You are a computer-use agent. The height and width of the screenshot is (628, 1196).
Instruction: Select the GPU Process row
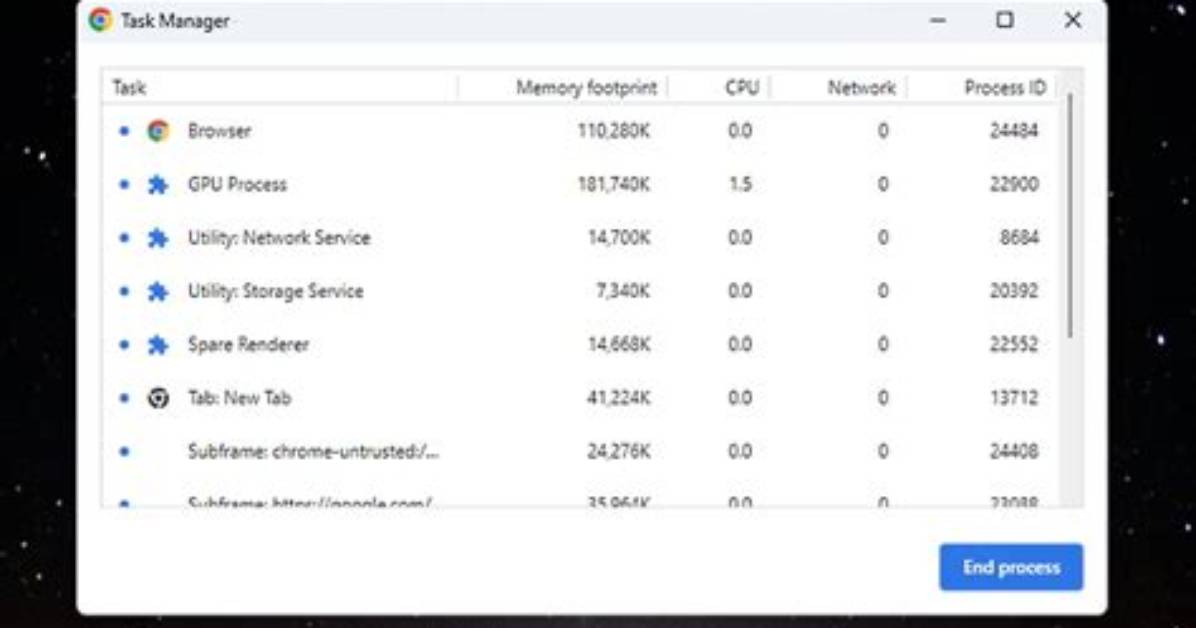tap(580, 185)
